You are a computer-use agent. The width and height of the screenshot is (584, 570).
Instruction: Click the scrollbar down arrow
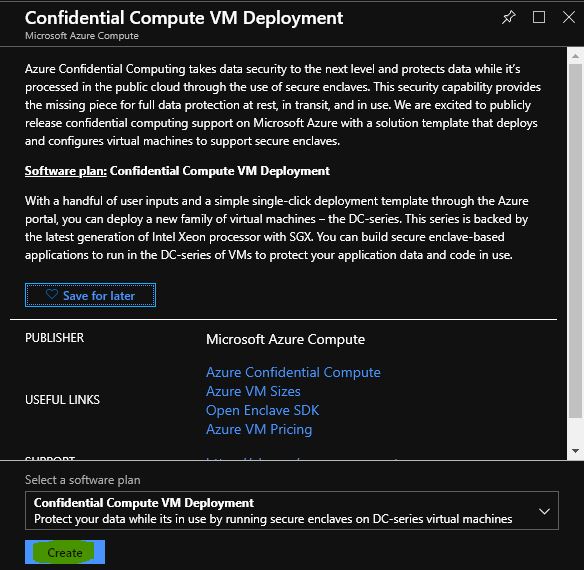tap(575, 451)
